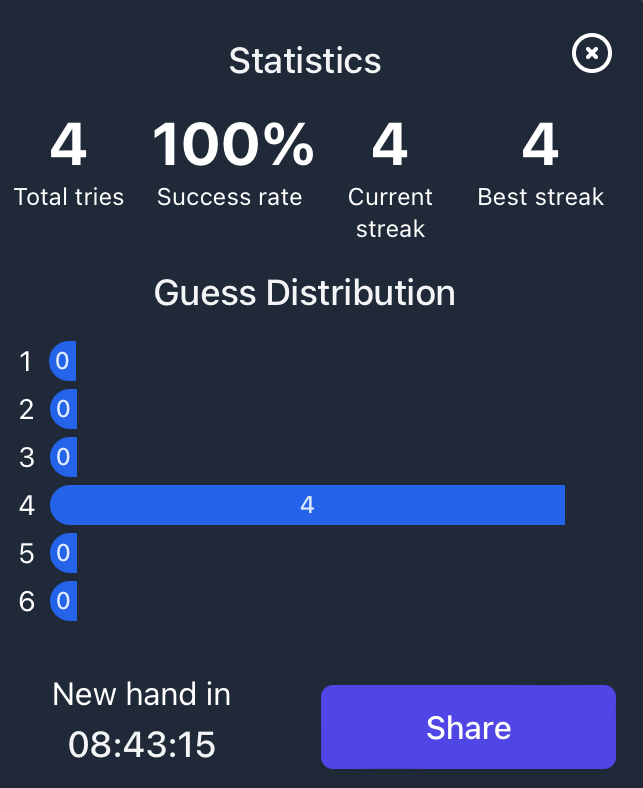The width and height of the screenshot is (643, 788).
Task: Click the Total tries label
Action: (x=69, y=197)
